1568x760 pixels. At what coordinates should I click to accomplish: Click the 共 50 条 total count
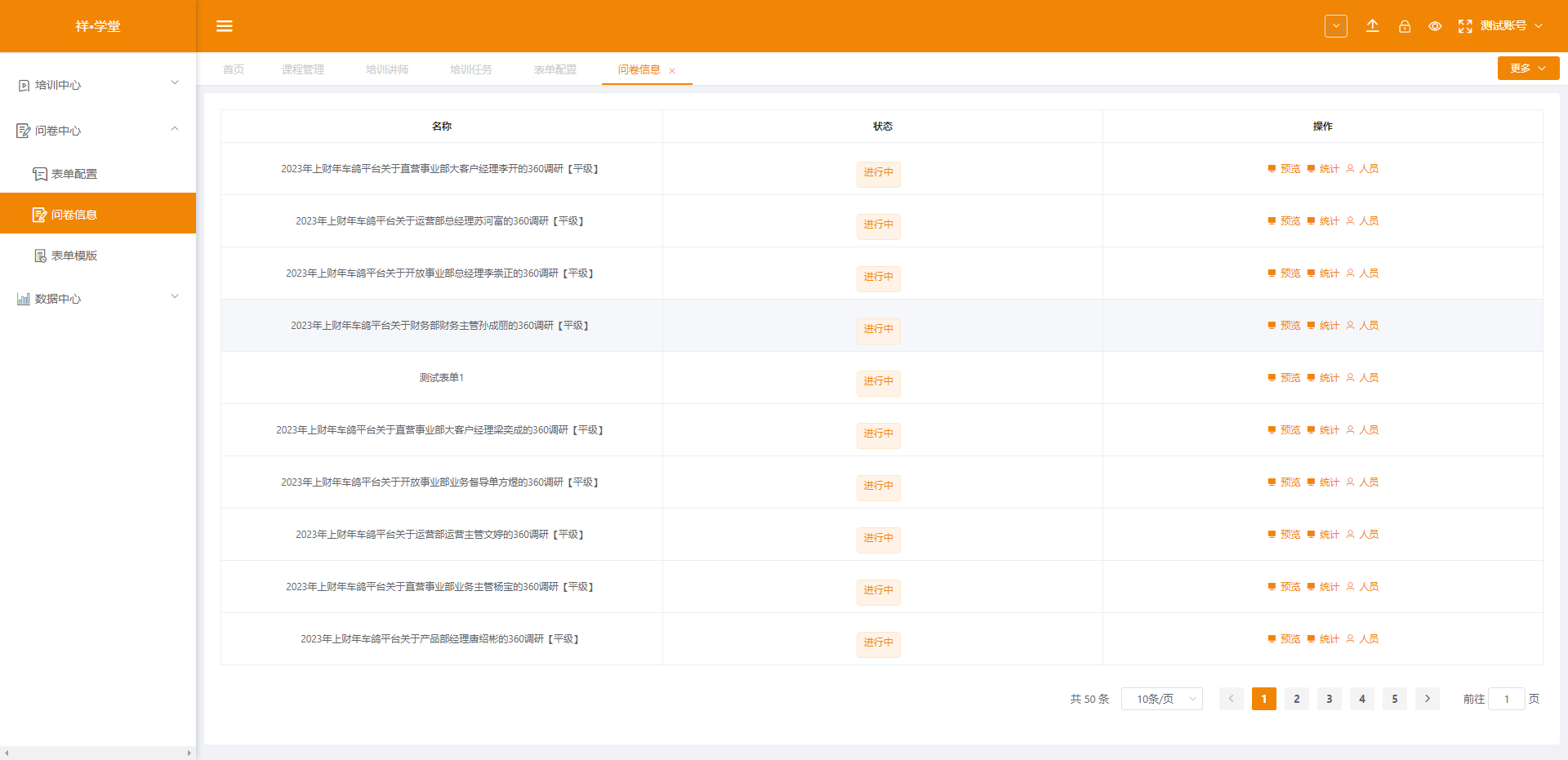1089,699
